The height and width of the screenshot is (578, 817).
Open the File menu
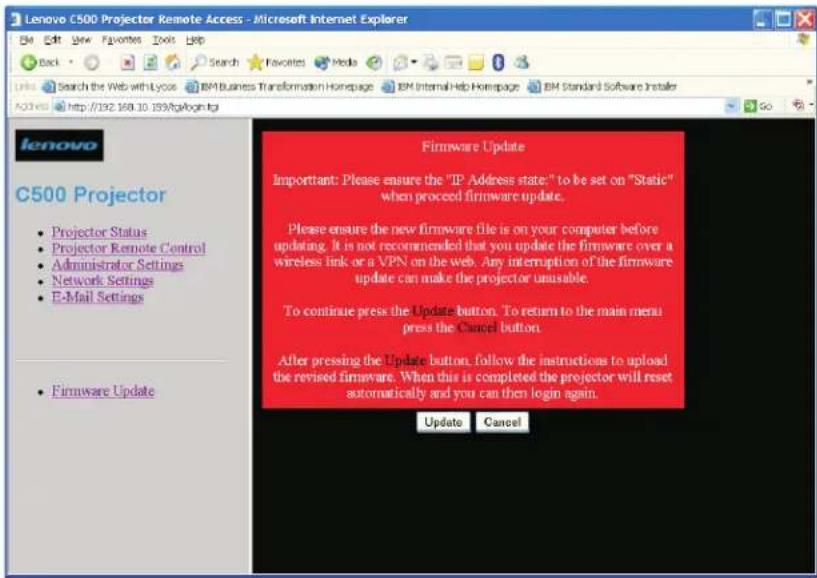[x=26, y=40]
